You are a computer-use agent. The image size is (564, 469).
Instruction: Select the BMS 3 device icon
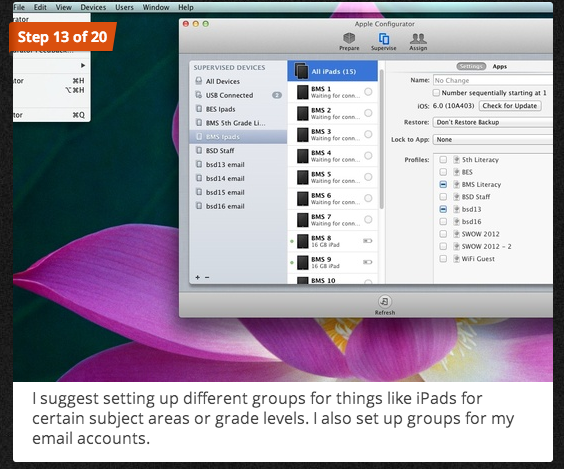[303, 135]
